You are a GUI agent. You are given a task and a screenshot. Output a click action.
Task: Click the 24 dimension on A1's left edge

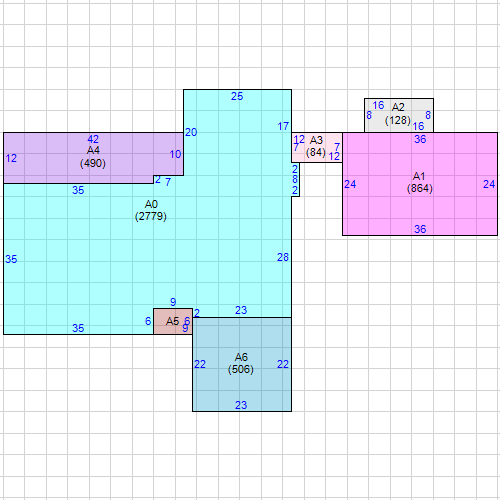click(350, 184)
